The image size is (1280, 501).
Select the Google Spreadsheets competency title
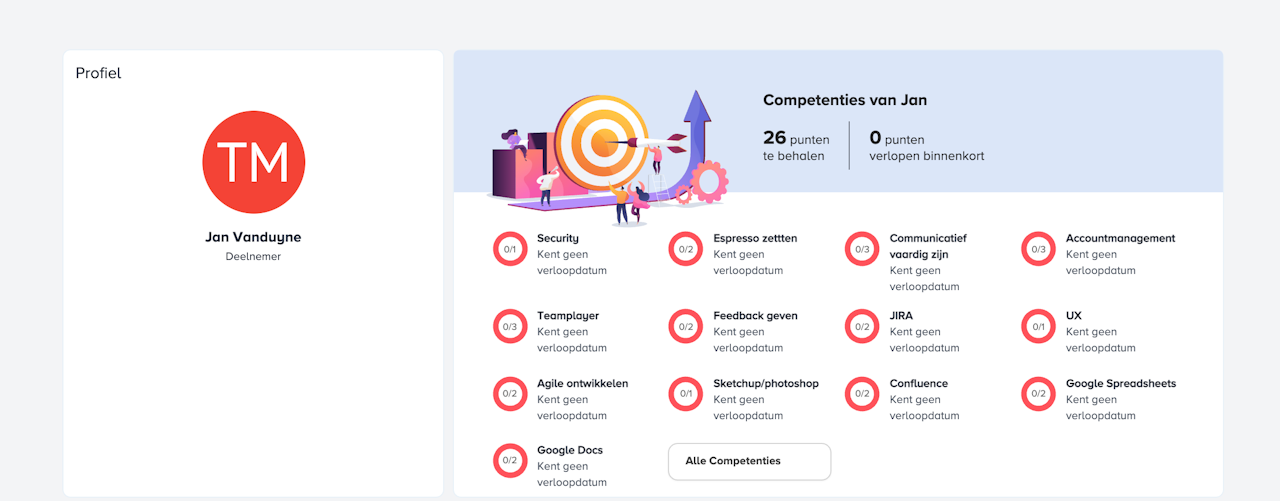[1120, 384]
